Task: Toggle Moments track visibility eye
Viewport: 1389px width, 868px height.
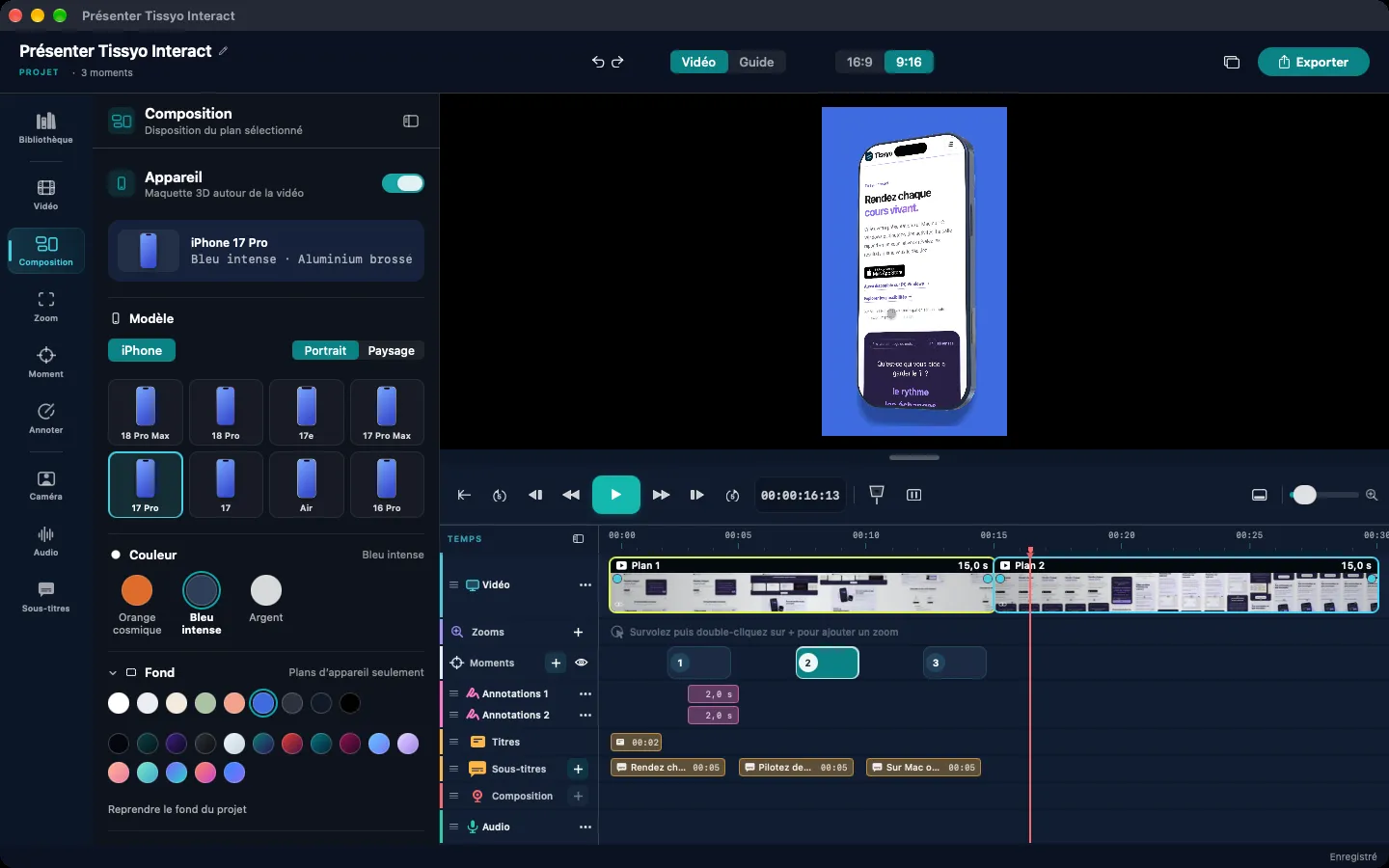Action: (582, 663)
